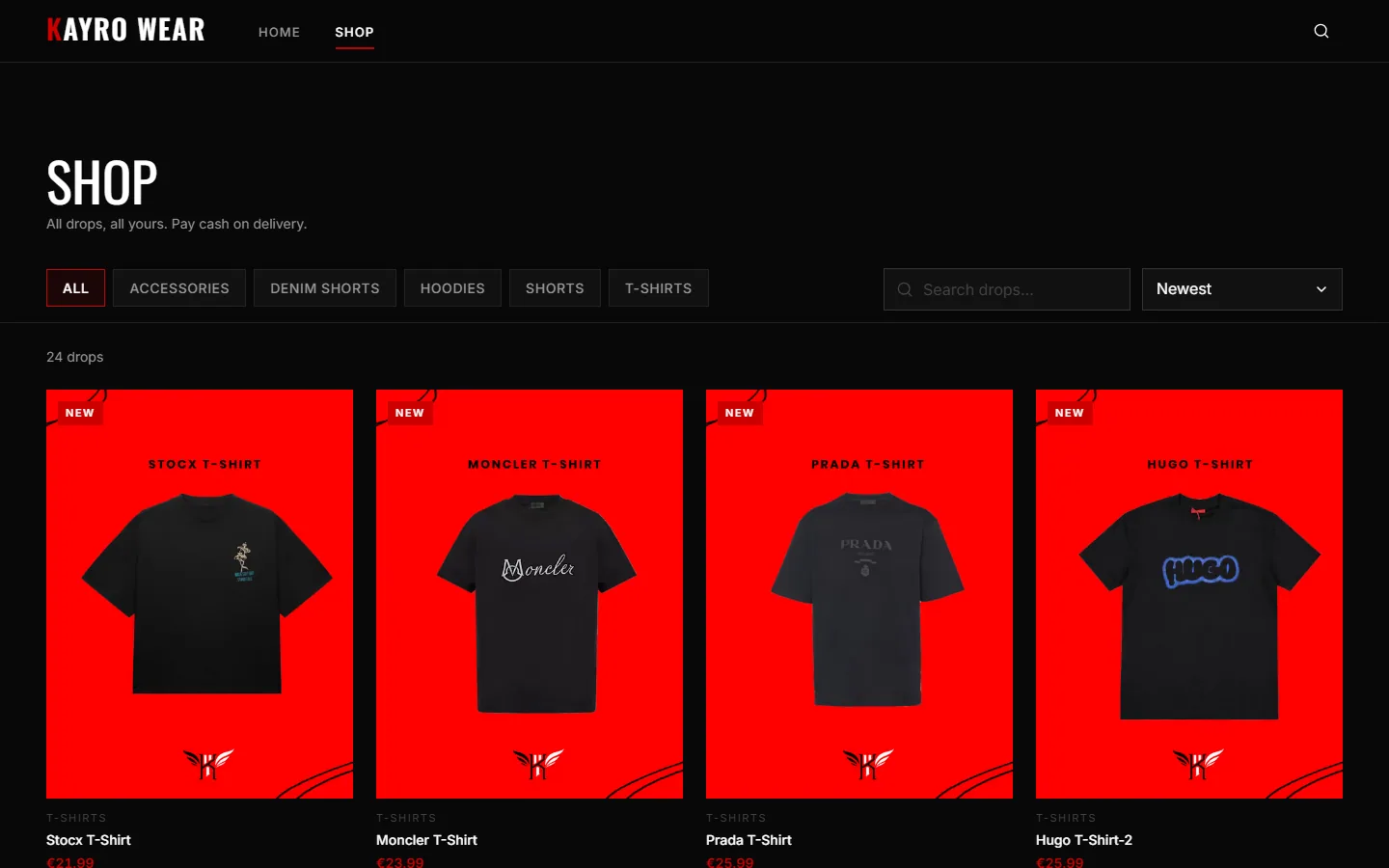Viewport: 1389px width, 868px height.
Task: Click the NEW badge on Moncler T-Shirt
Action: (x=410, y=413)
